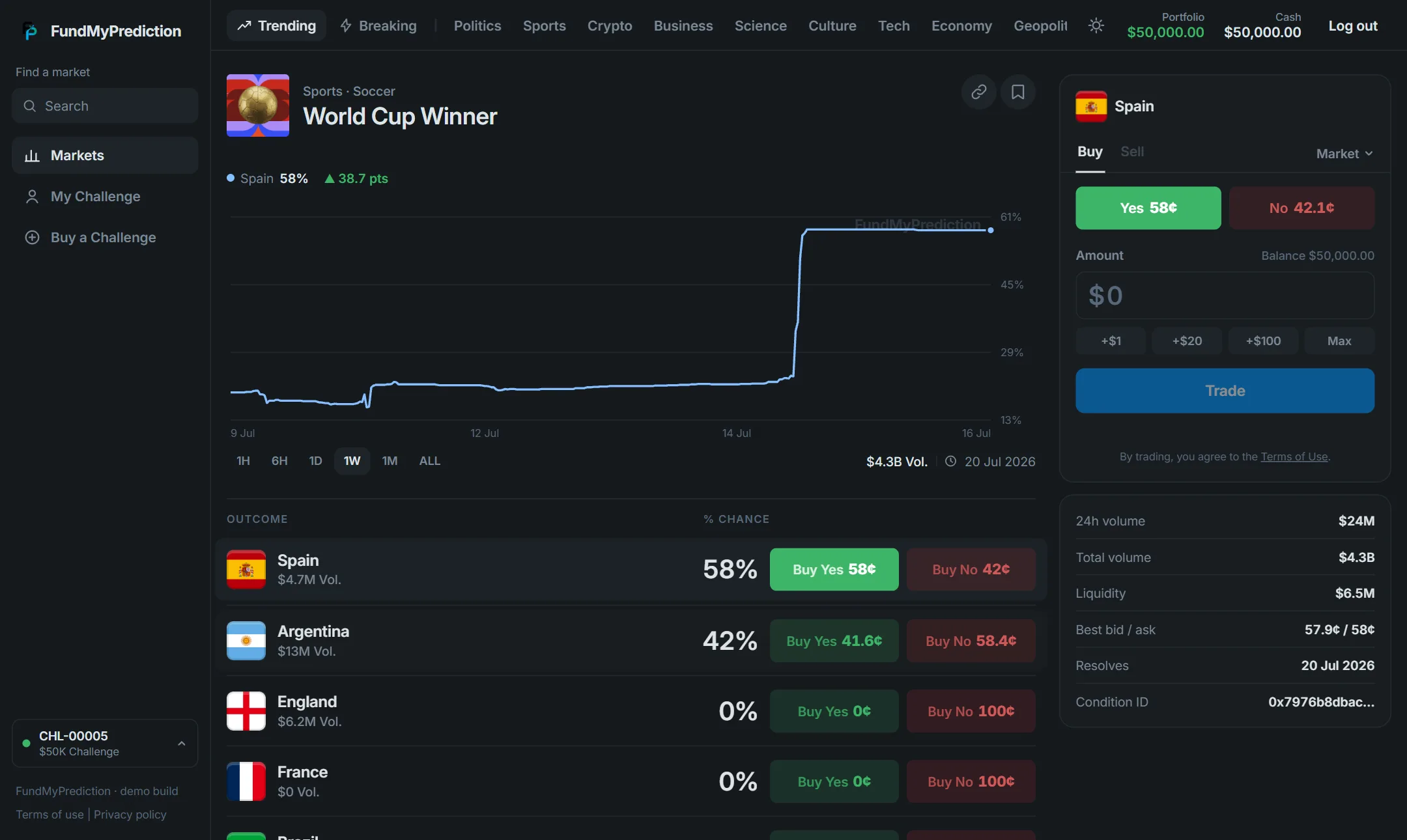Screen dimensions: 1407x840
Task: Switch to the Buy tab
Action: (x=1090, y=152)
